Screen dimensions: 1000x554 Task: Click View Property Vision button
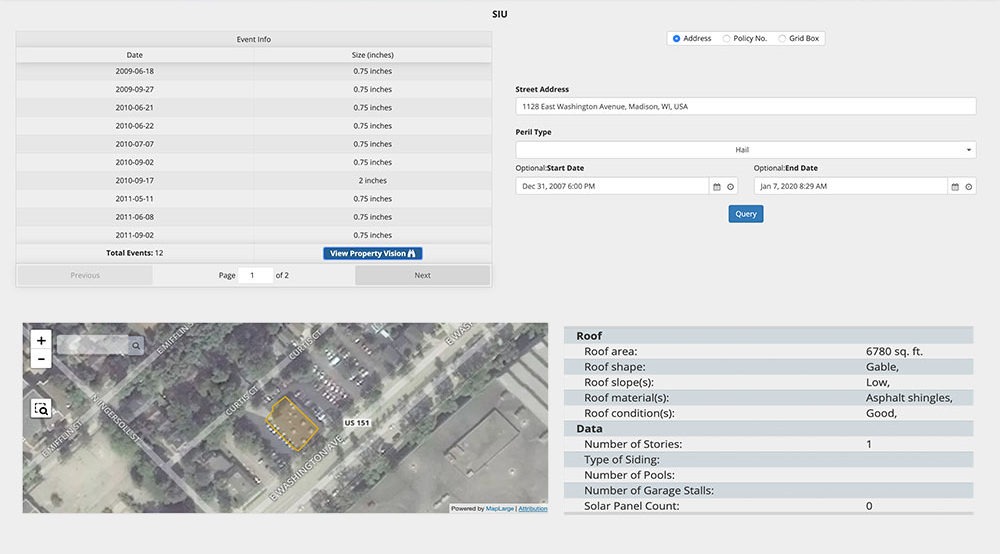click(372, 253)
